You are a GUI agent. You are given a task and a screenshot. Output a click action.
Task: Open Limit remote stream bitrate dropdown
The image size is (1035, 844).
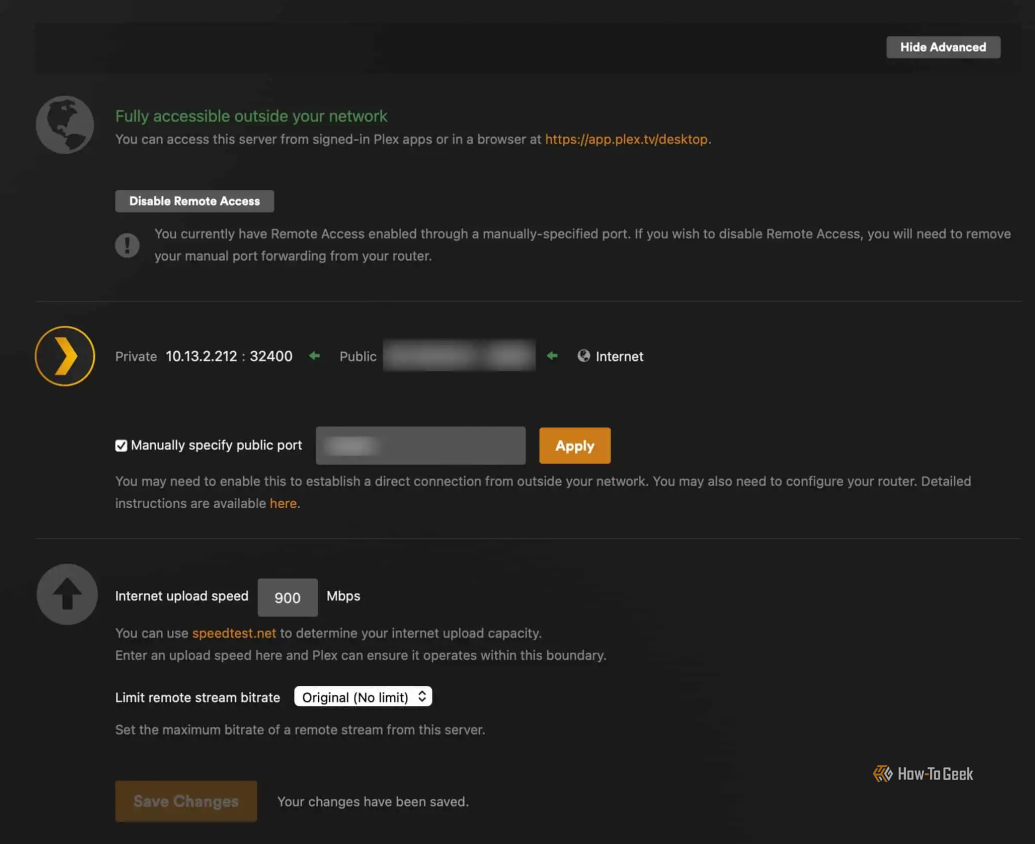(x=363, y=698)
